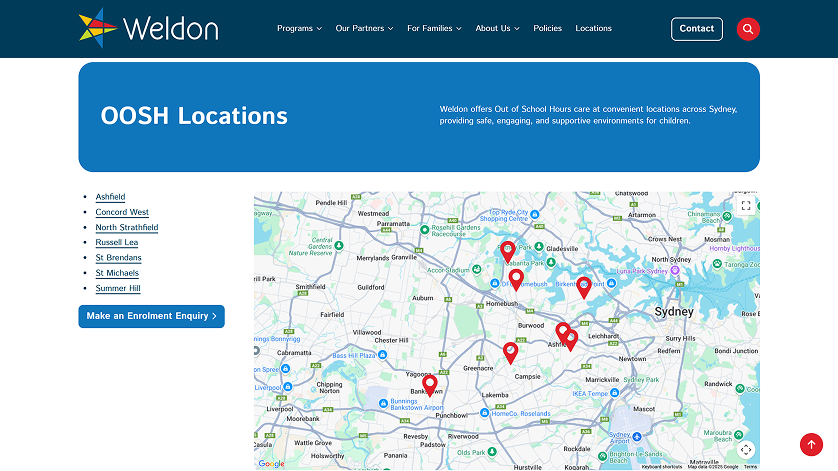
Task: Open the Russell Lea location link
Action: point(117,243)
